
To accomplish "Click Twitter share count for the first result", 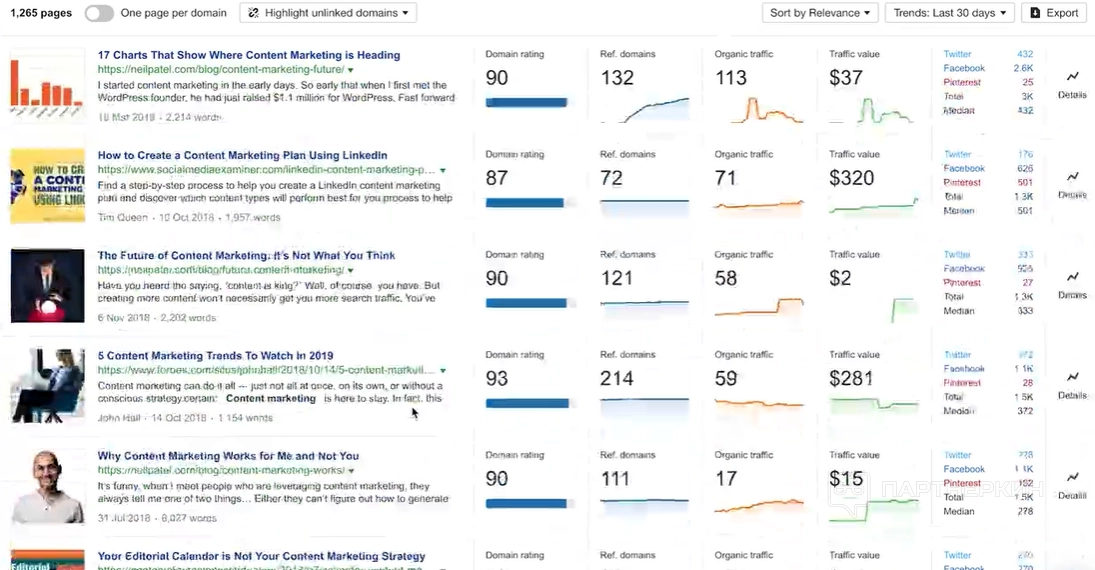I will (1024, 54).
